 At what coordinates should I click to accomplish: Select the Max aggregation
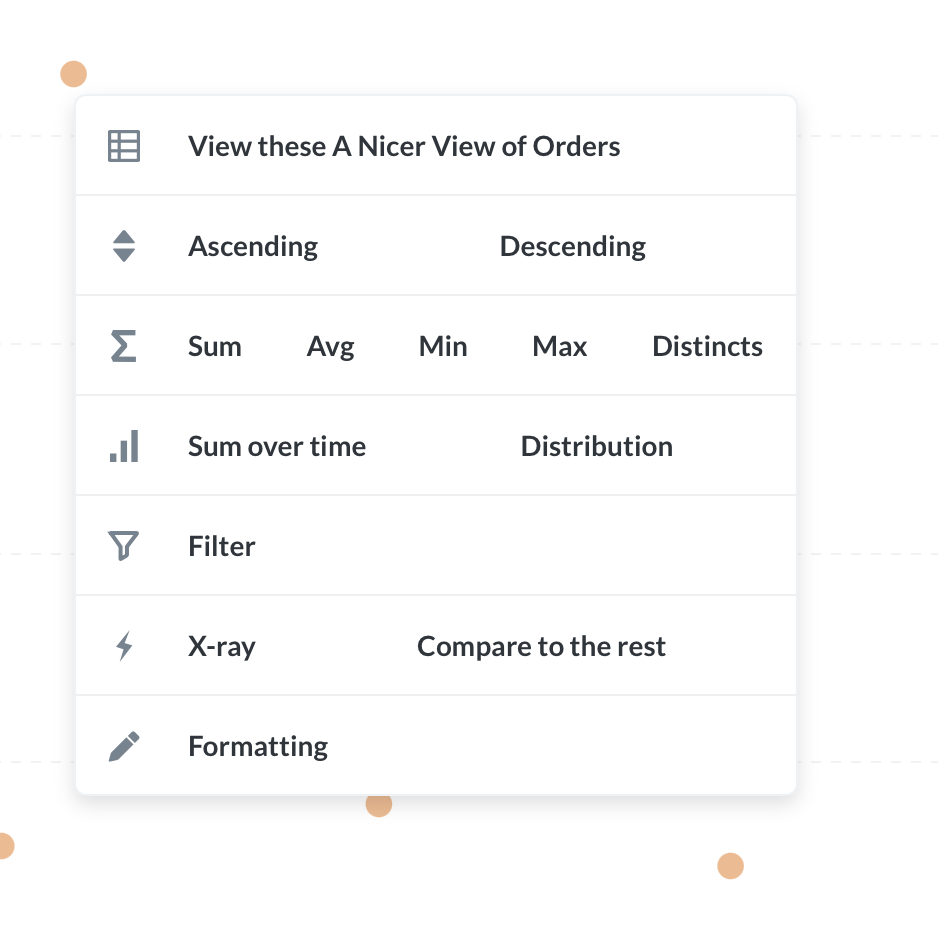point(559,346)
